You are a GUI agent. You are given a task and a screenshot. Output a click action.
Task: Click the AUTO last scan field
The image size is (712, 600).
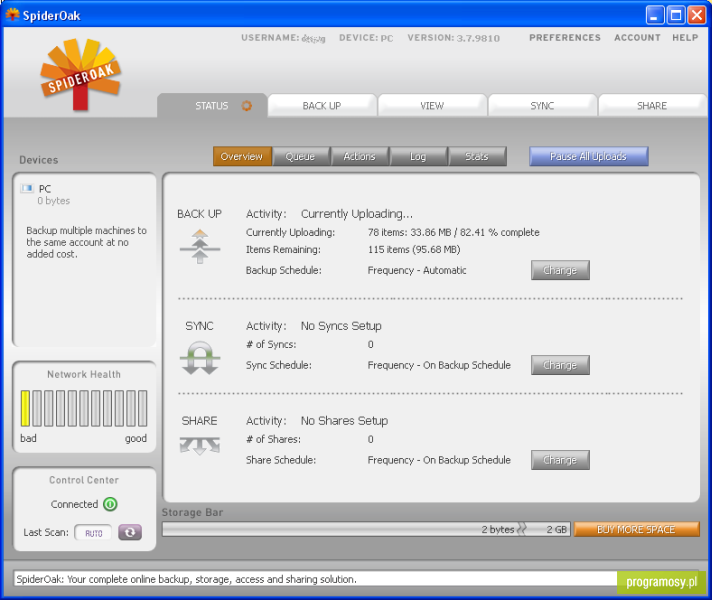click(x=94, y=533)
